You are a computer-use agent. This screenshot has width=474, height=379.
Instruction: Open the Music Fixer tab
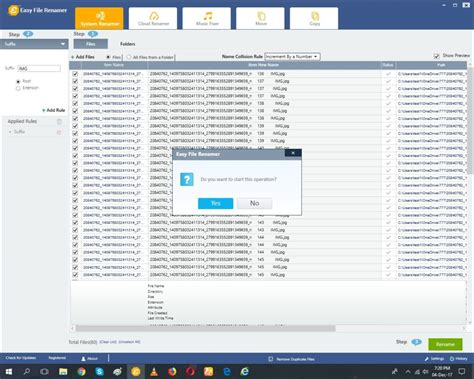tap(207, 19)
